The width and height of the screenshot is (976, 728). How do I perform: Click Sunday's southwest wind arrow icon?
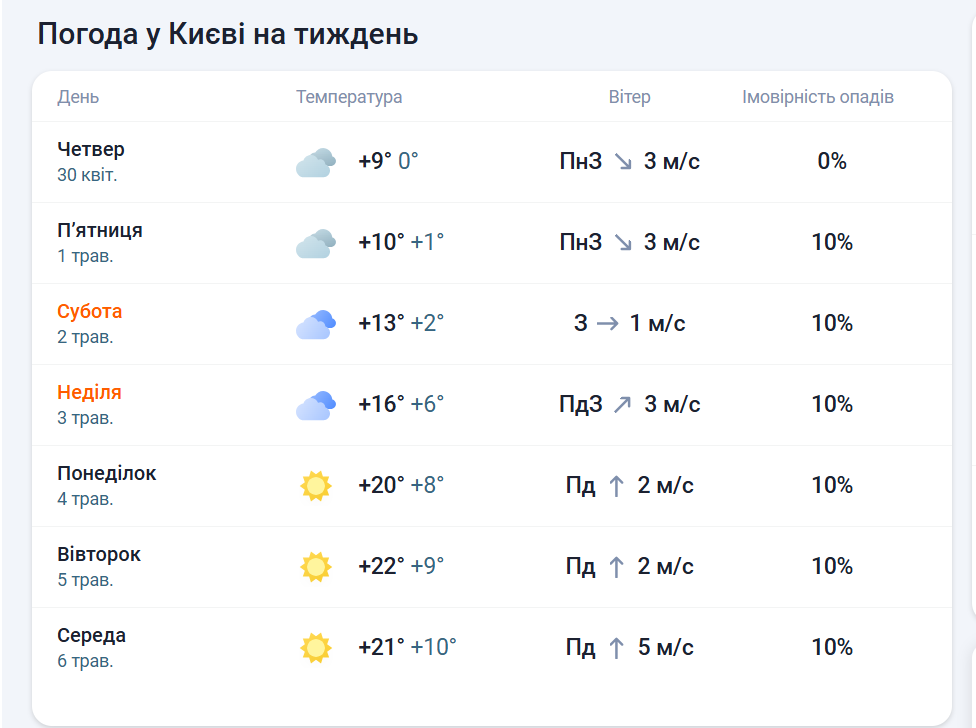coord(623,405)
